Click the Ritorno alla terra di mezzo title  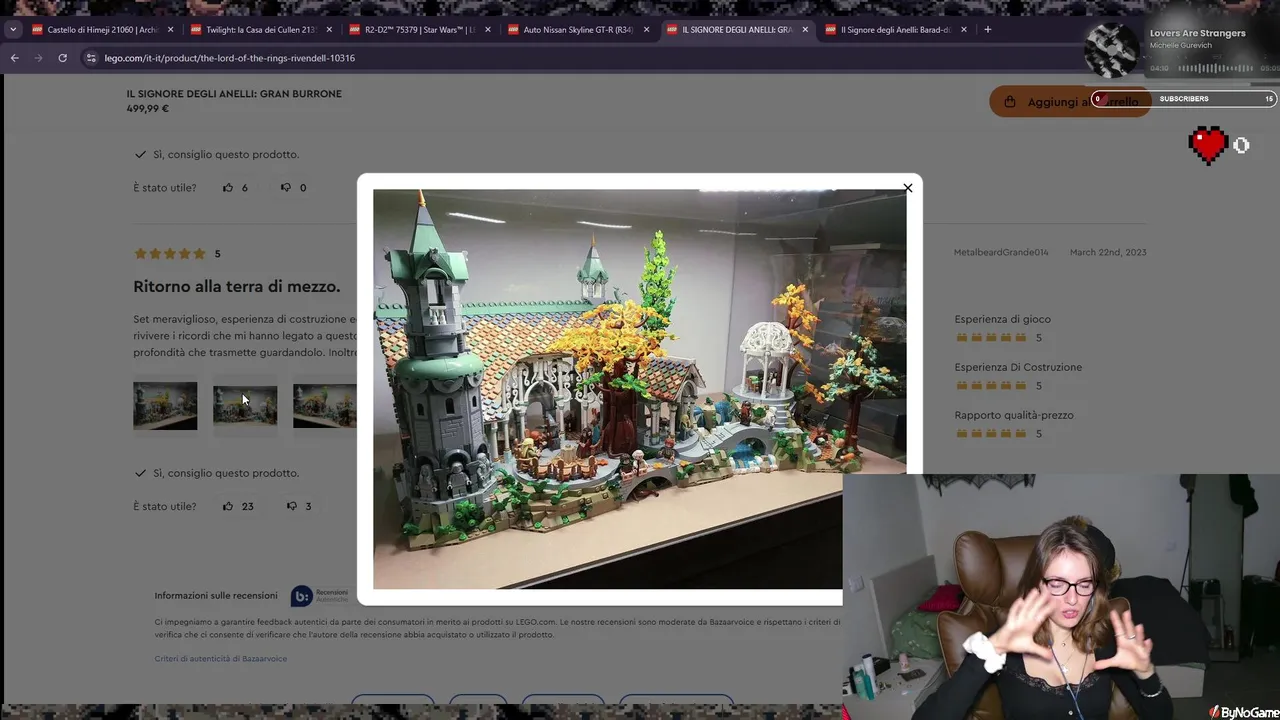(237, 286)
